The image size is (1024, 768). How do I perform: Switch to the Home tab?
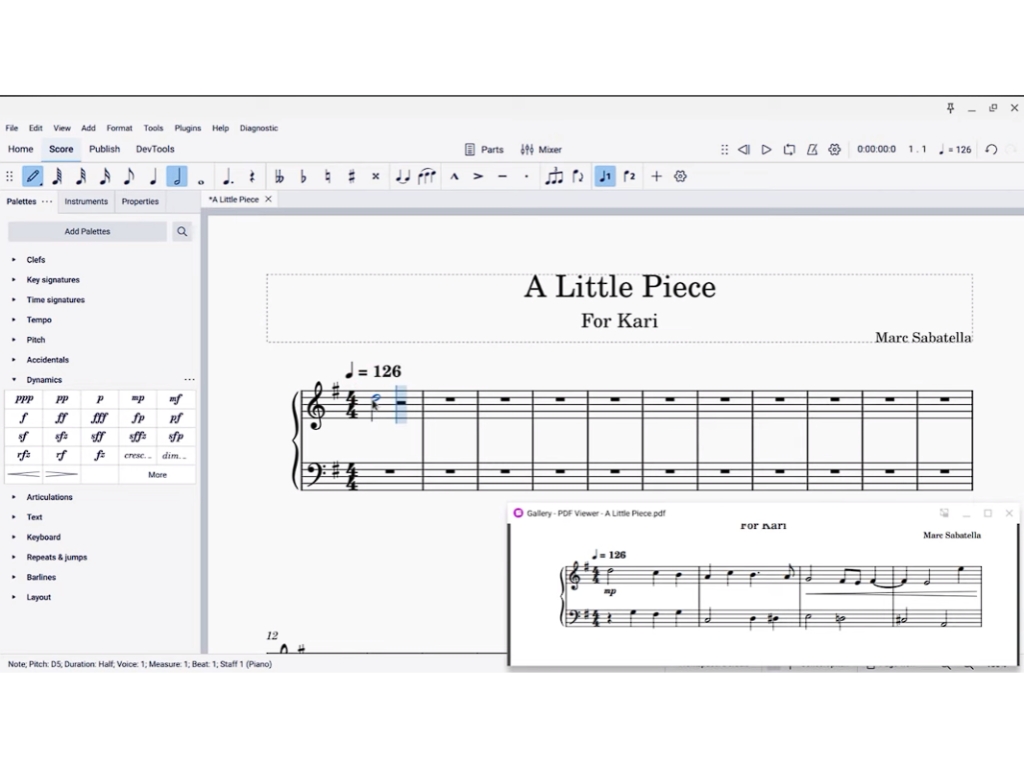(x=21, y=149)
